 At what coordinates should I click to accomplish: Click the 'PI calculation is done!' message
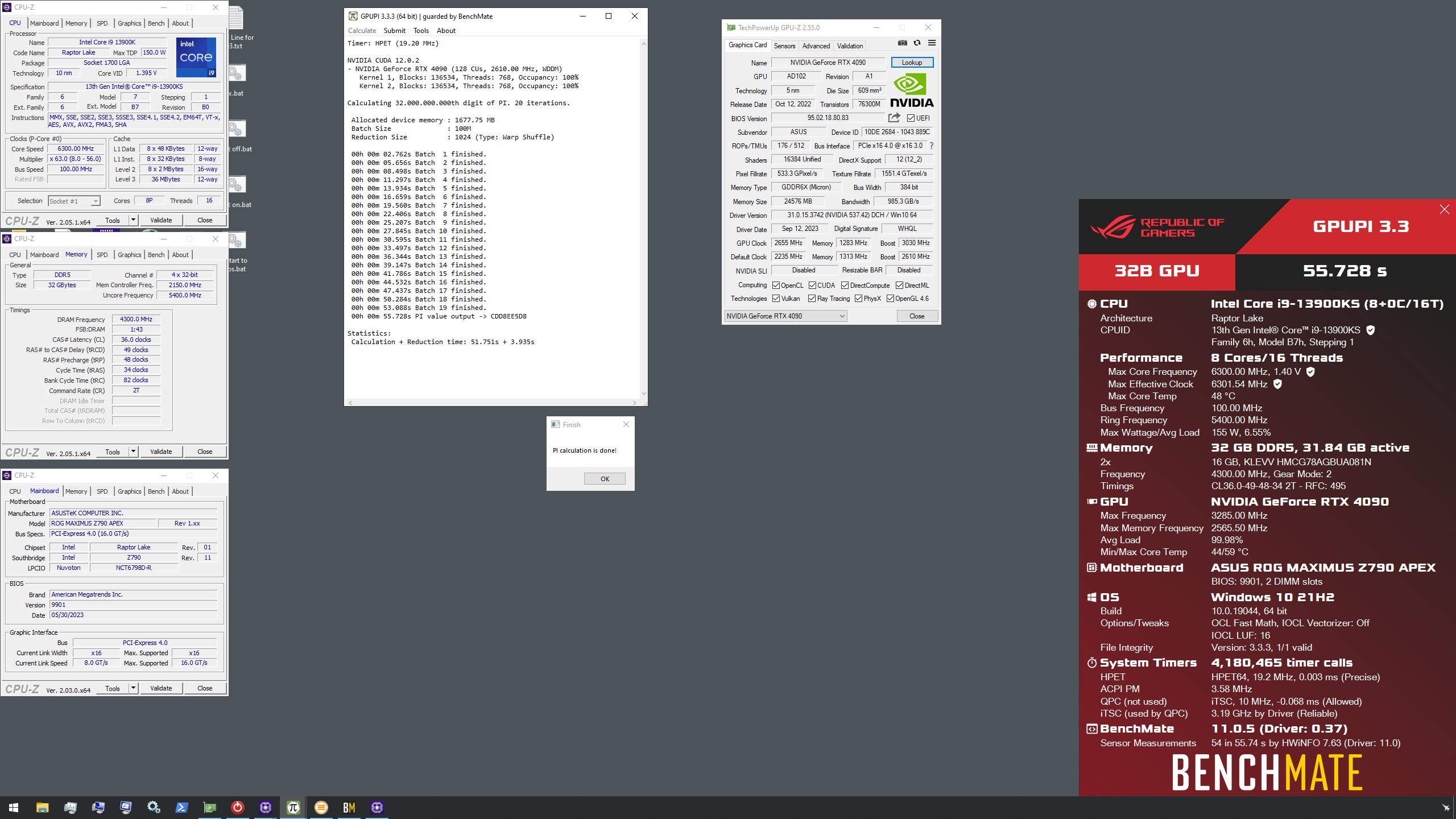[585, 450]
